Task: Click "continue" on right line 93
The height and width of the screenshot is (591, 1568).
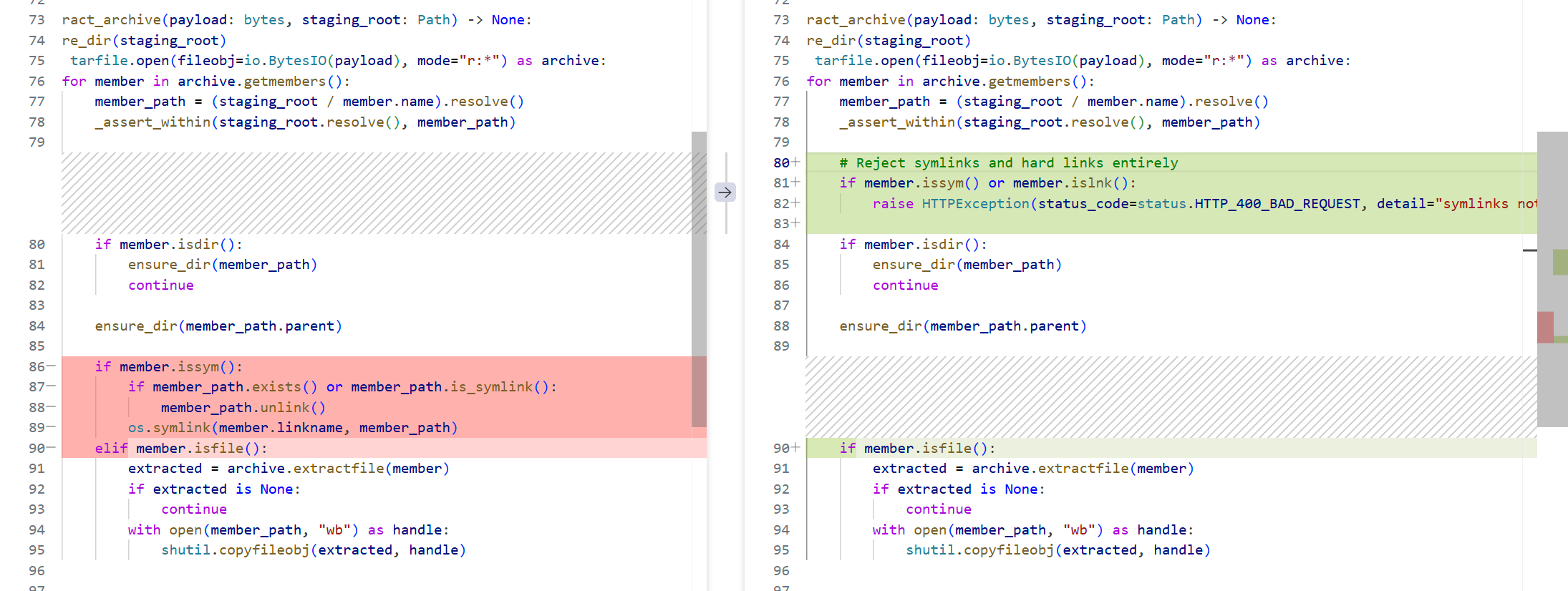Action: 939,509
